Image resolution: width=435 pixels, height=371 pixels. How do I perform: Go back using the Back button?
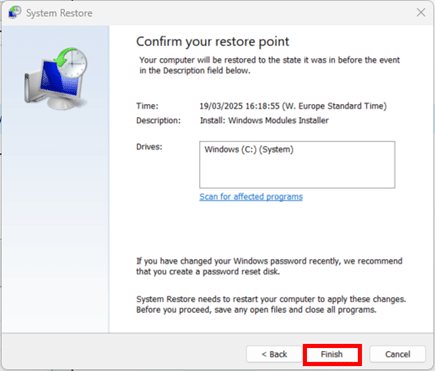[274, 354]
